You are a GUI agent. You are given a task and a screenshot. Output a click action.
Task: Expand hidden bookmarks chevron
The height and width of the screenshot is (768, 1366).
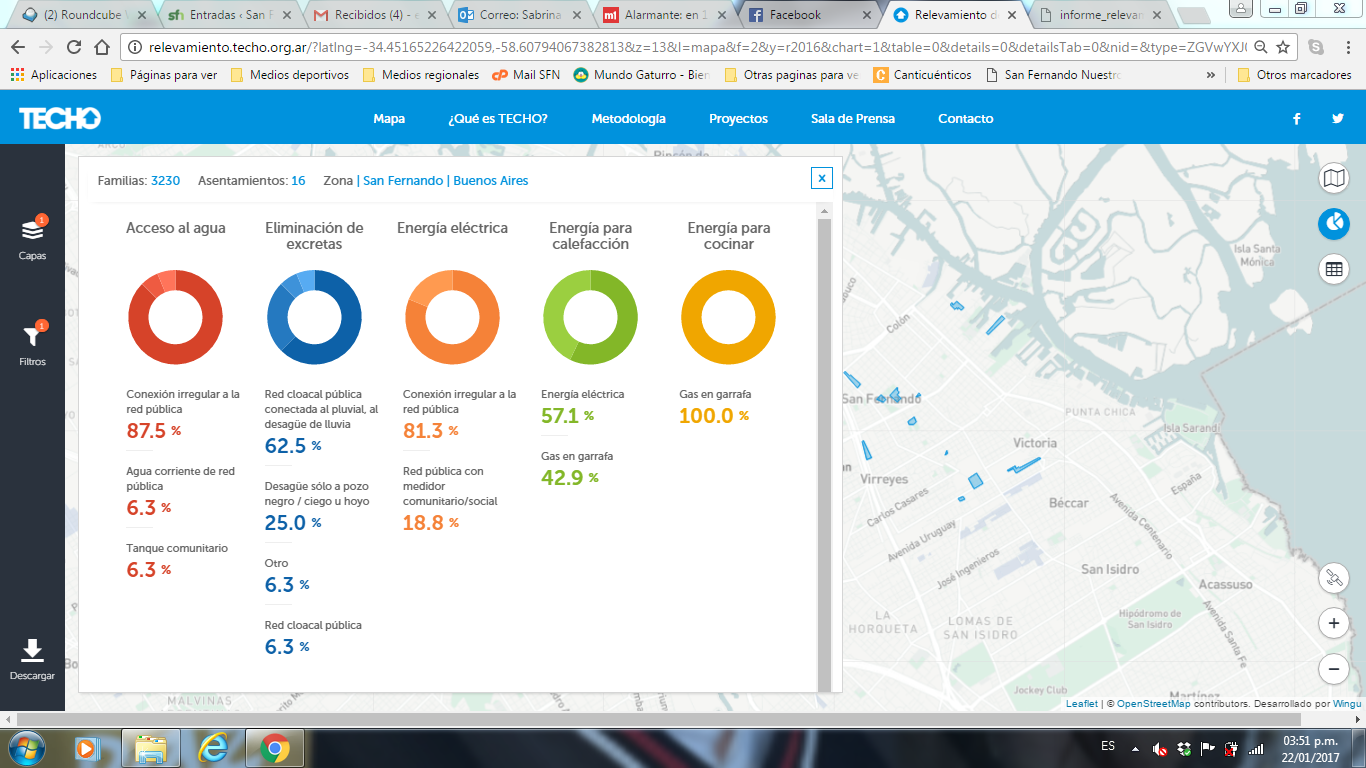pyautogui.click(x=1212, y=75)
